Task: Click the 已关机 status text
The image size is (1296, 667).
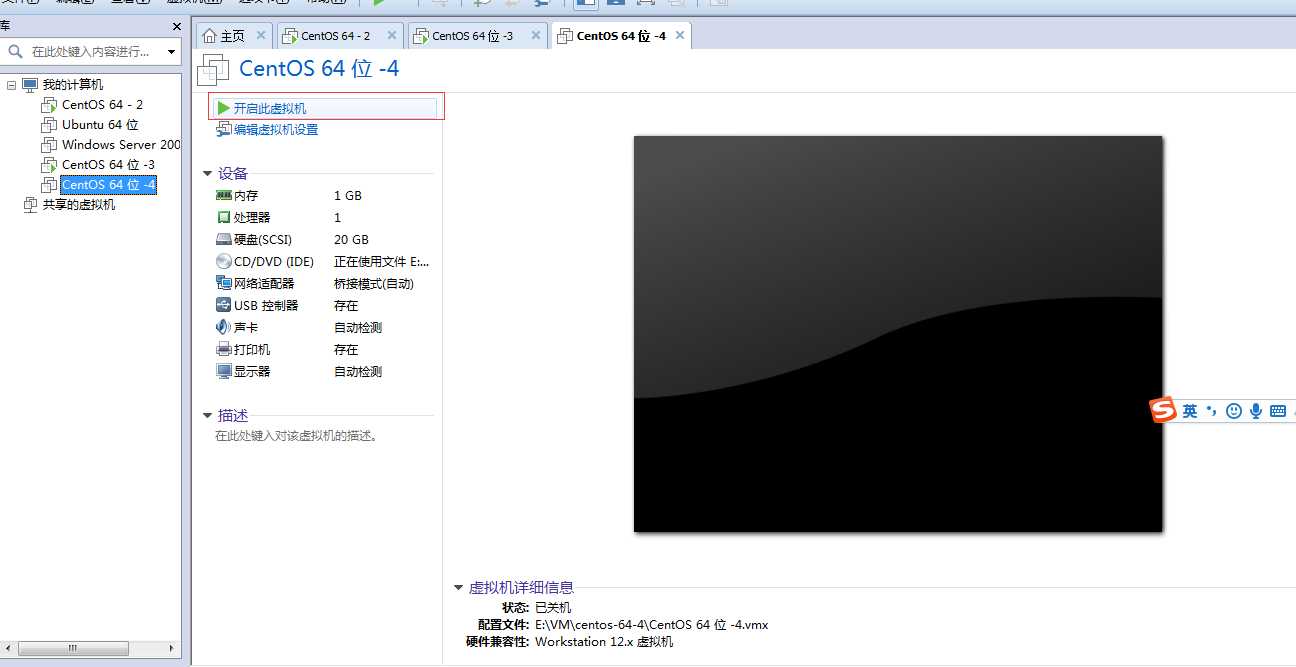Action: pyautogui.click(x=553, y=608)
